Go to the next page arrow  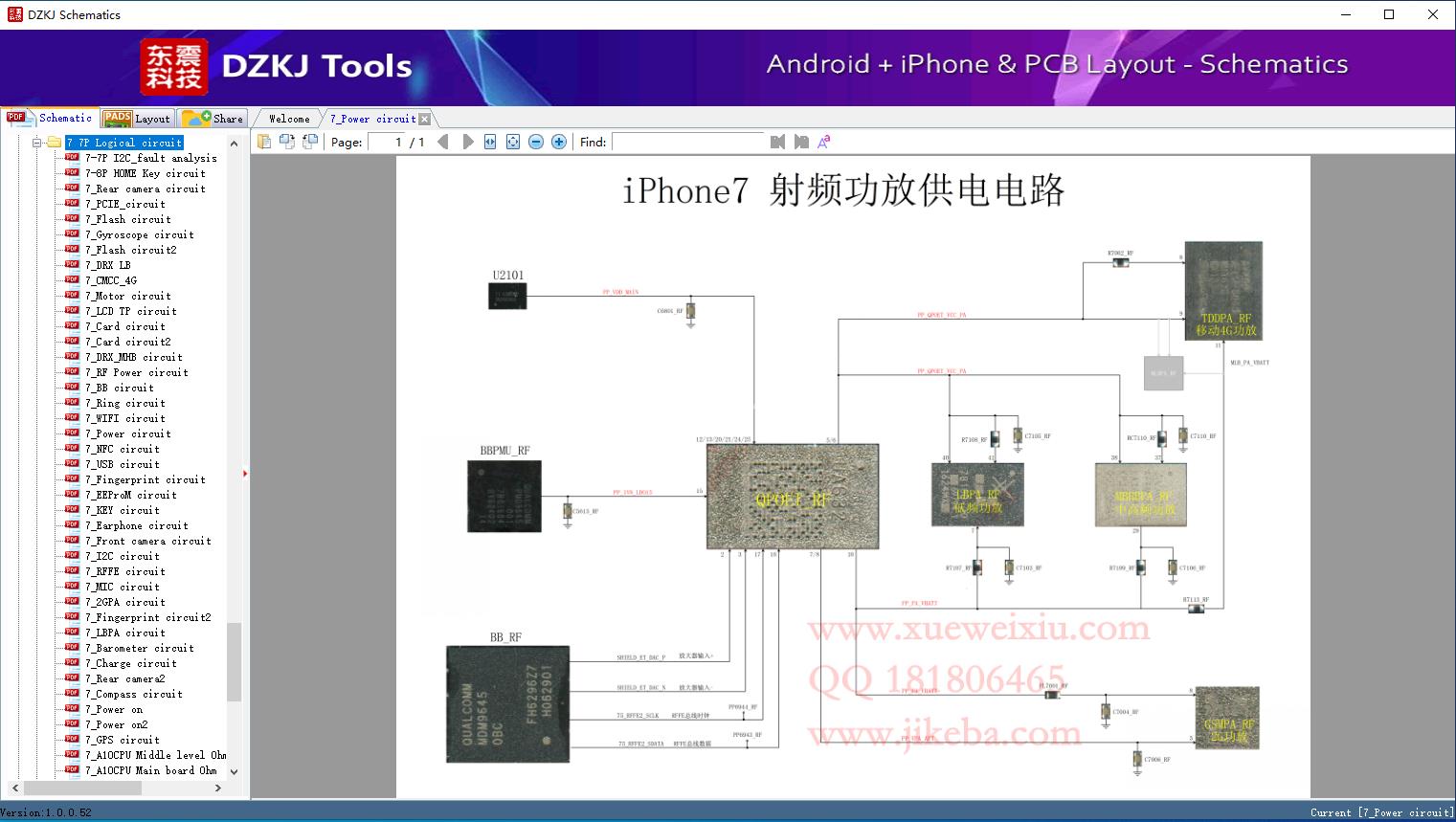468,142
